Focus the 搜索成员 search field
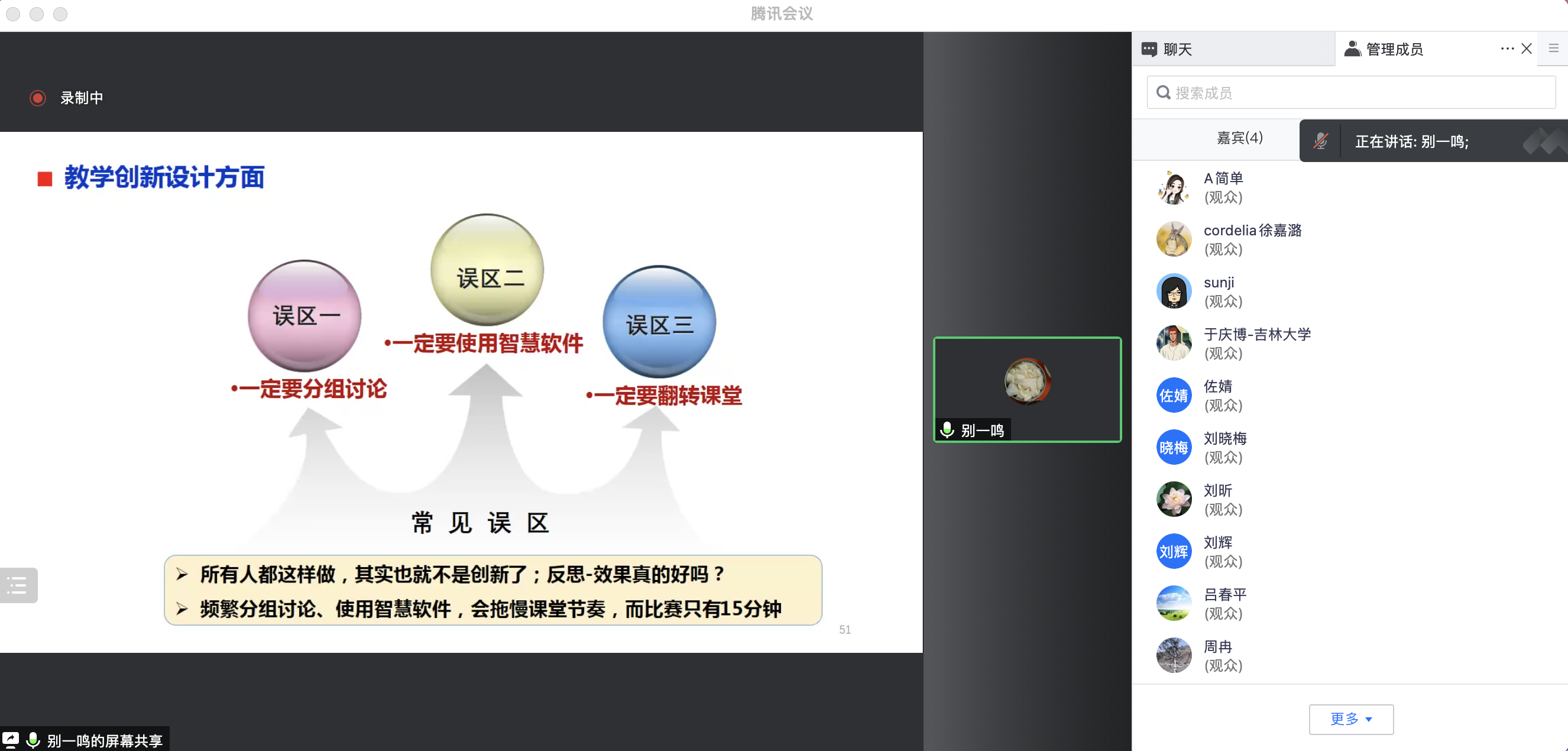Viewport: 1568px width, 751px height. [1351, 92]
